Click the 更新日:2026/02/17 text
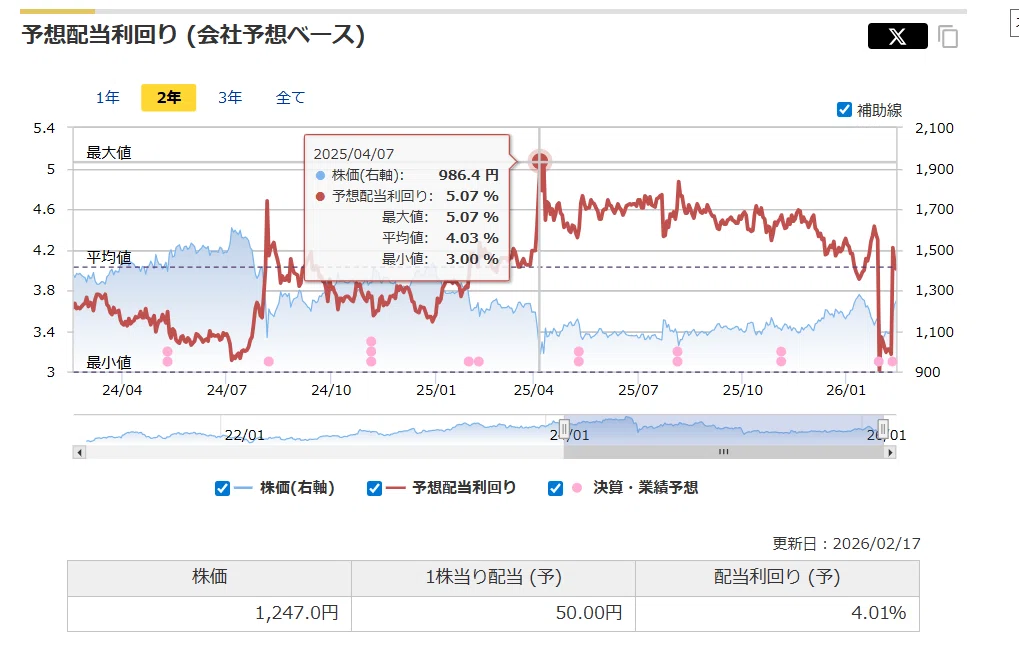Screen dimensions: 1019x671 click(x=846, y=544)
